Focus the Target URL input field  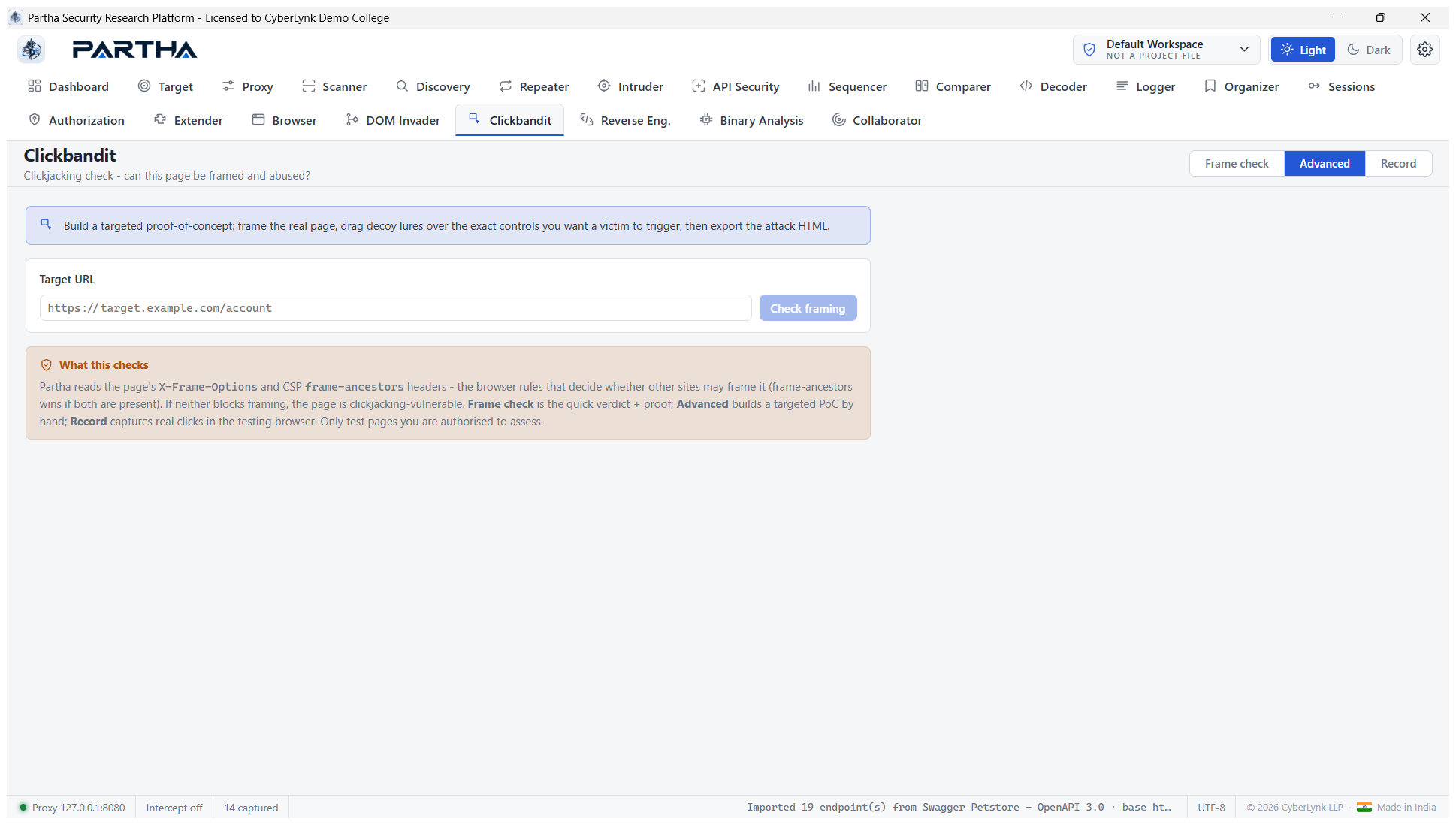(x=395, y=308)
